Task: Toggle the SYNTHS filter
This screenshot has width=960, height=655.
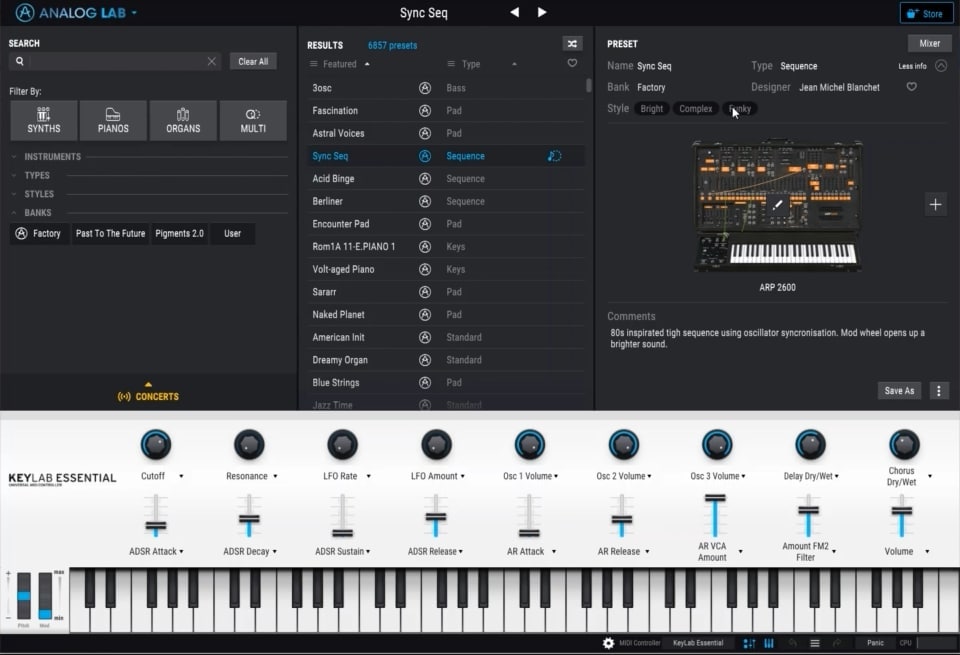Action: click(44, 120)
